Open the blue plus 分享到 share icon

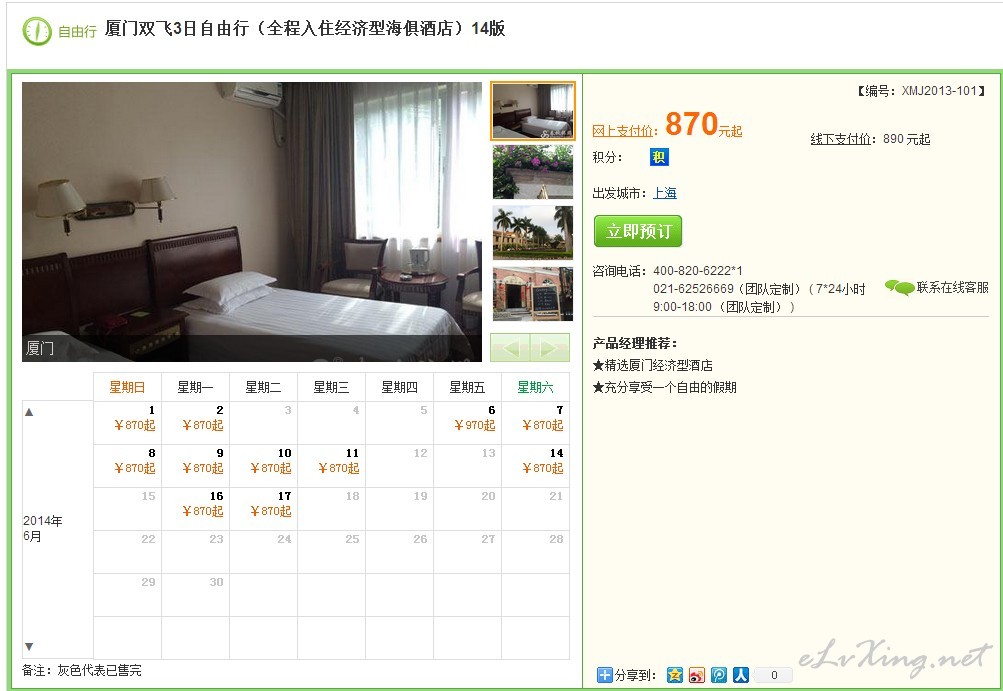tap(604, 674)
